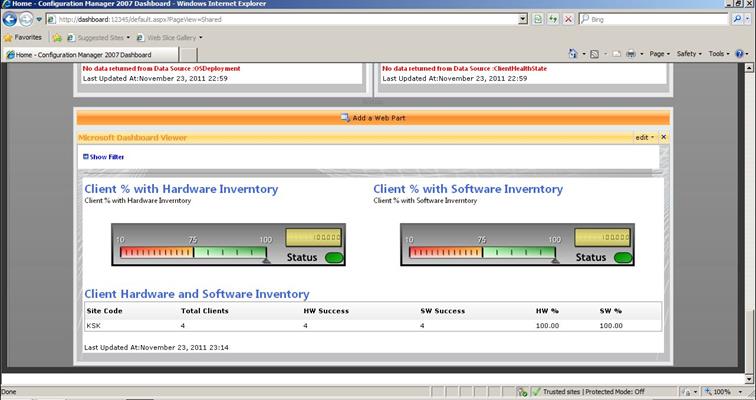Click the page vertical scrollbar down arrow
The image size is (756, 400).
[749, 378]
